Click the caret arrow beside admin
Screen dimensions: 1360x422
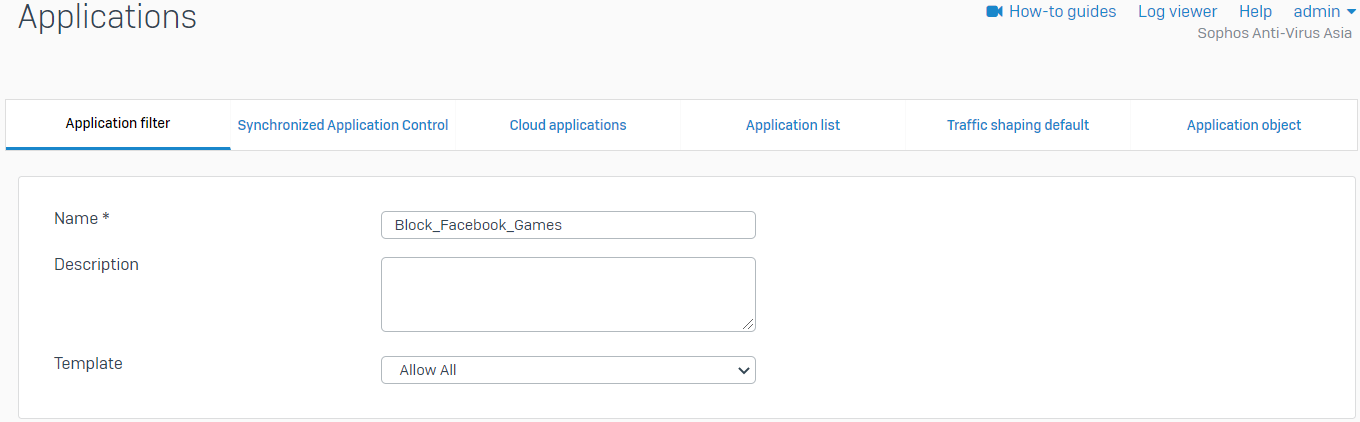click(x=1351, y=12)
